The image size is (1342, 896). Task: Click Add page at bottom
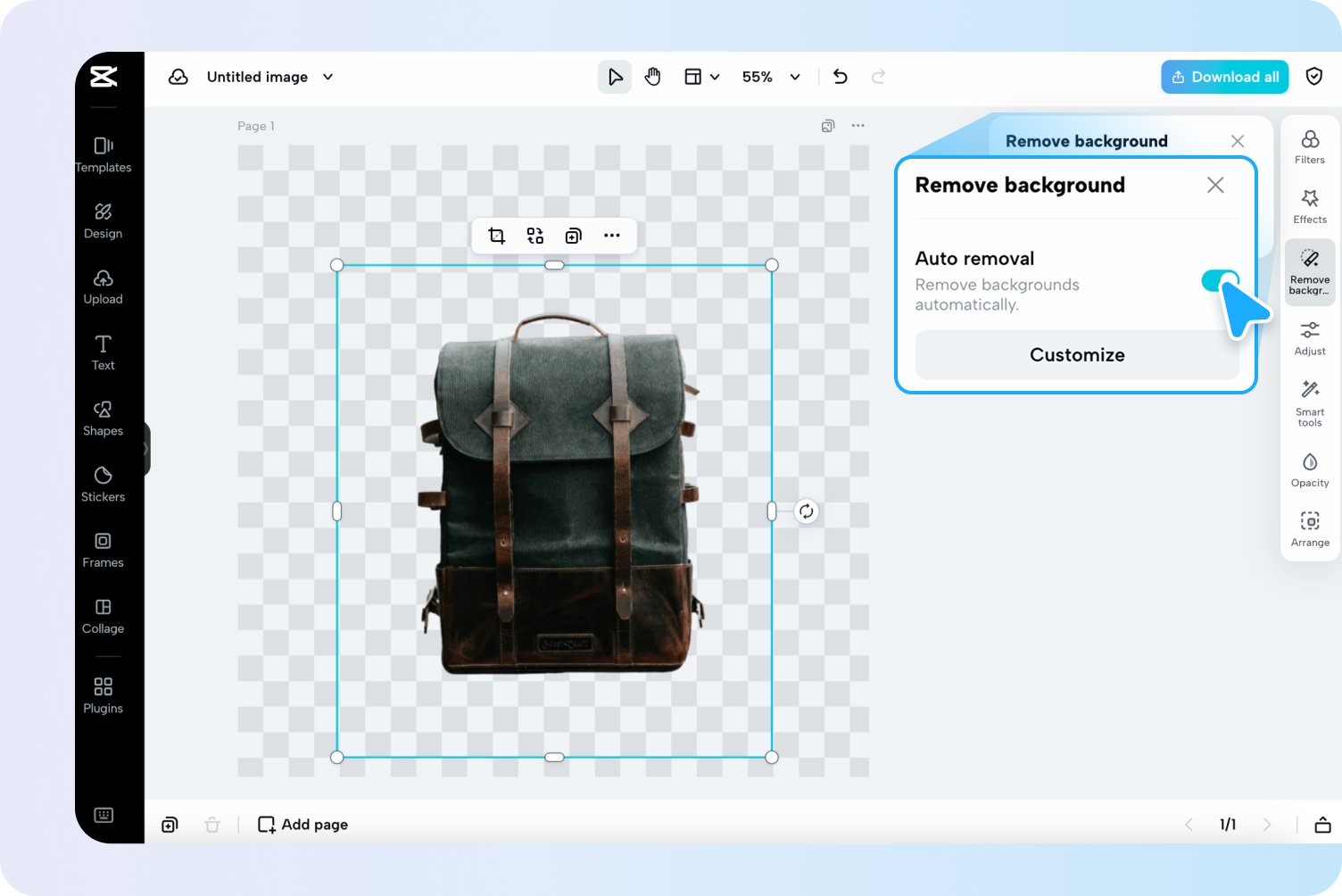click(302, 825)
